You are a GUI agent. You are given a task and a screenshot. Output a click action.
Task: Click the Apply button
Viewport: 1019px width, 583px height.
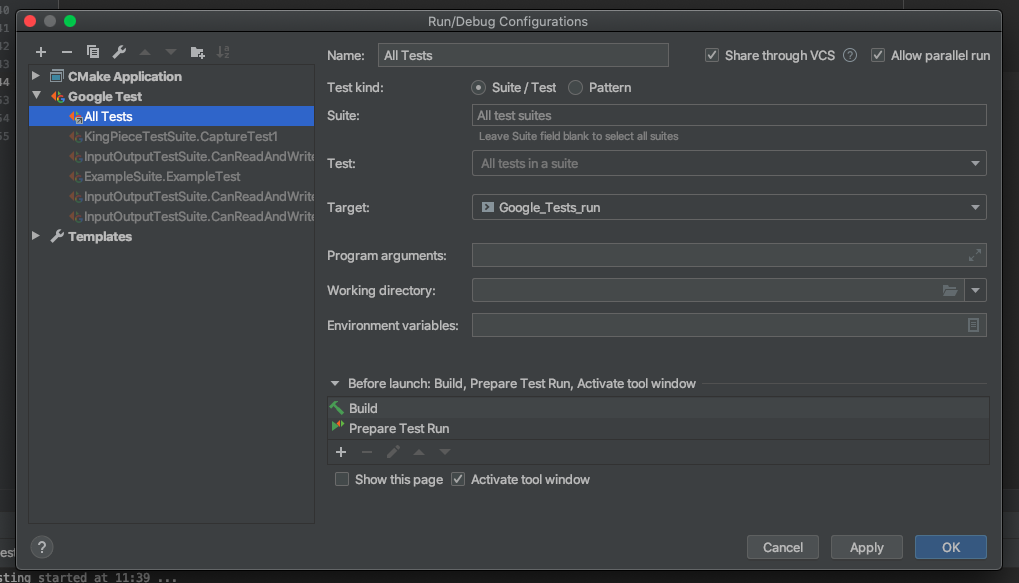[866, 547]
